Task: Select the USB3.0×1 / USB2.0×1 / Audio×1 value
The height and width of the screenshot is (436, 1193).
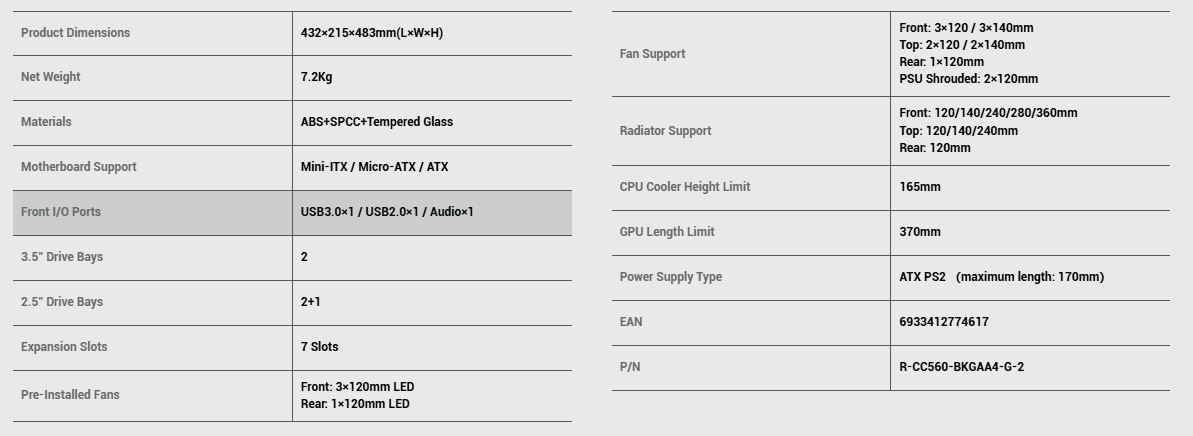Action: pos(386,212)
